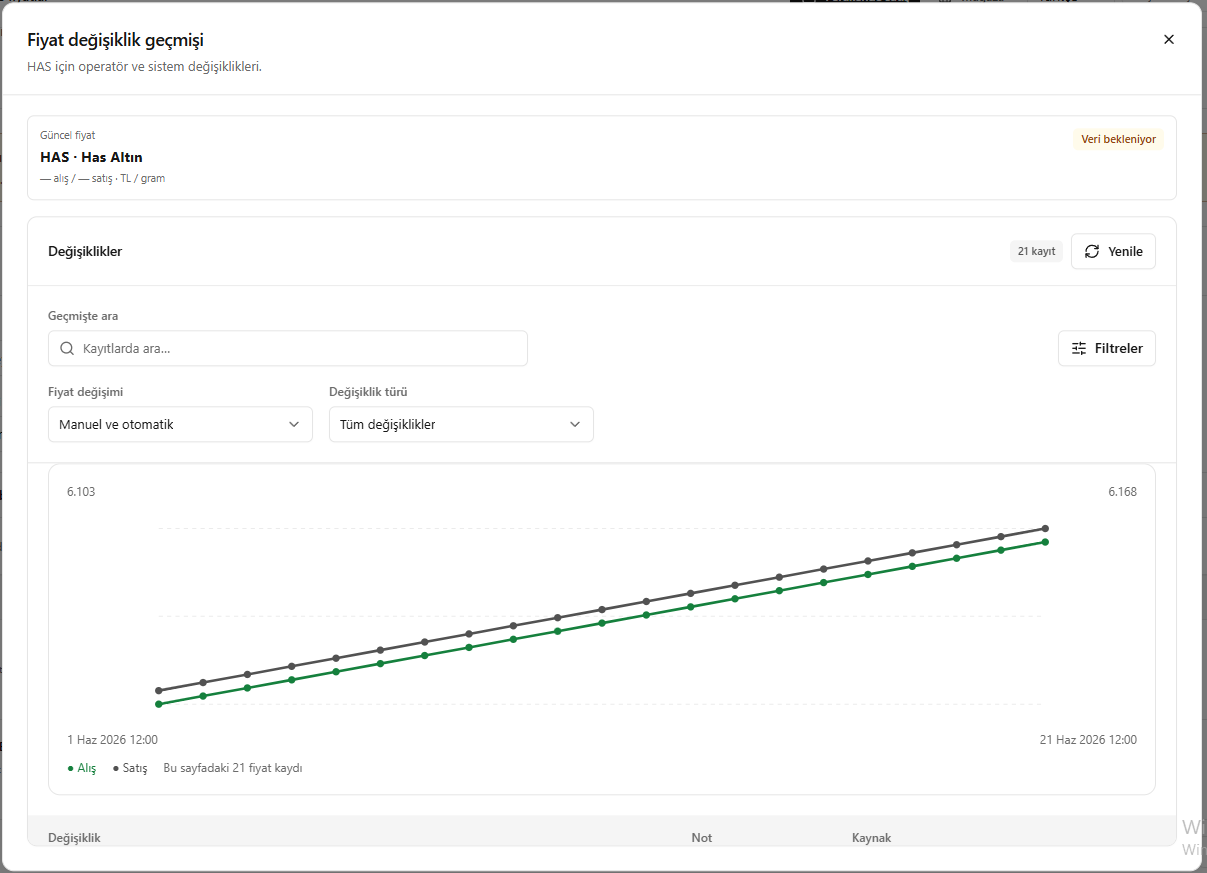Screen dimensions: 1207x873
Task: Expand the Manuel ve otomatik dropdown
Action: (180, 424)
